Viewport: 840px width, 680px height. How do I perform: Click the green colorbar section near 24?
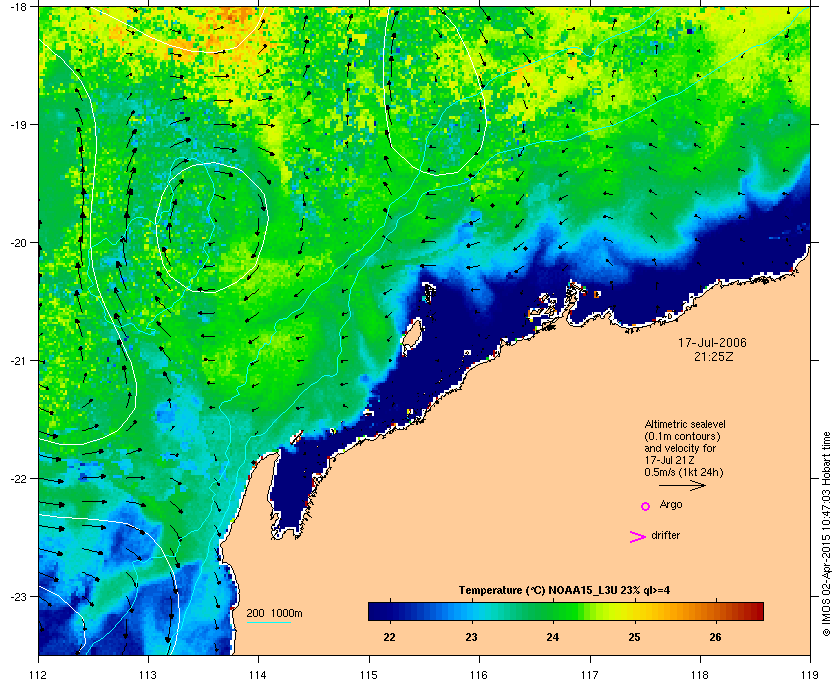pos(553,611)
